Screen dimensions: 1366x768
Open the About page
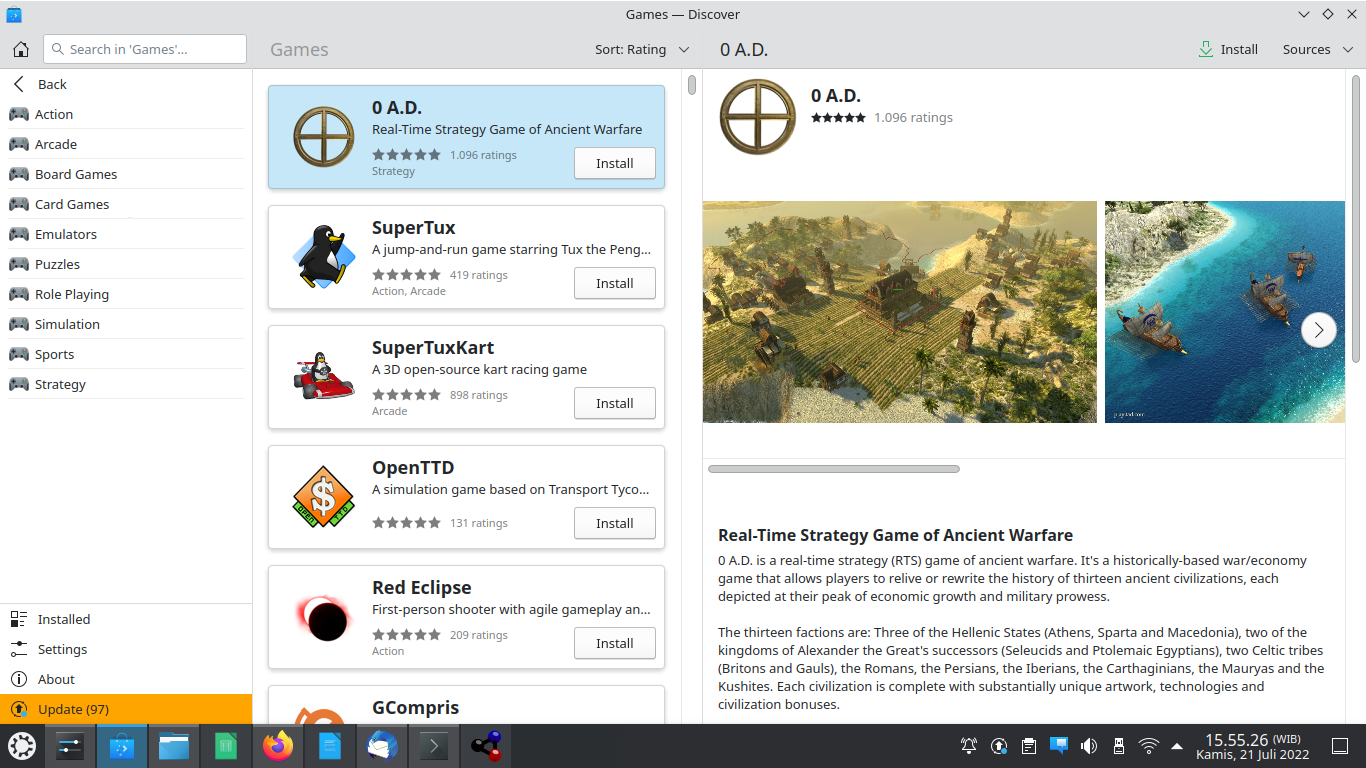point(126,679)
